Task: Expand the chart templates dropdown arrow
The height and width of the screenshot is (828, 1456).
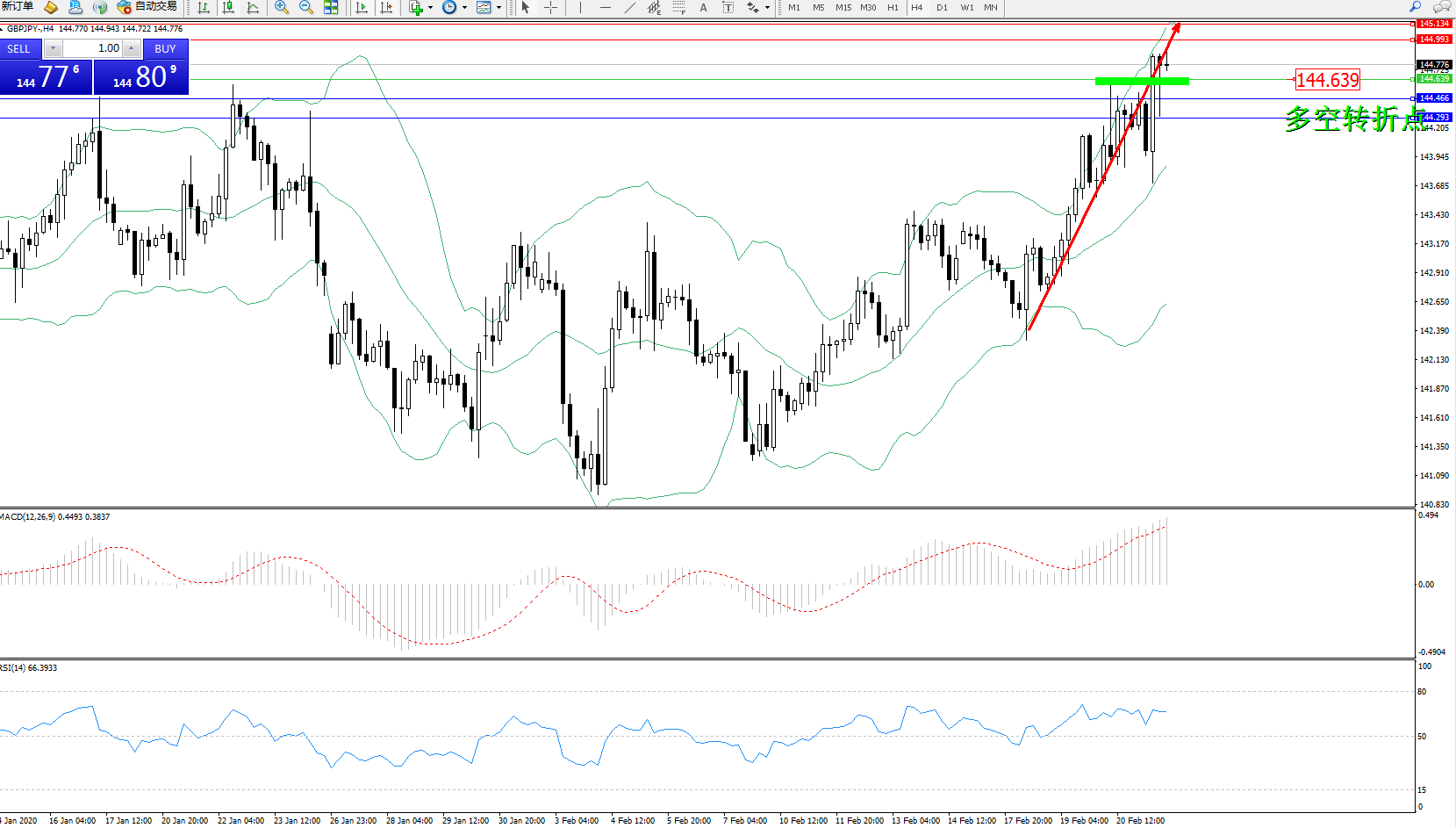Action: tap(498, 8)
